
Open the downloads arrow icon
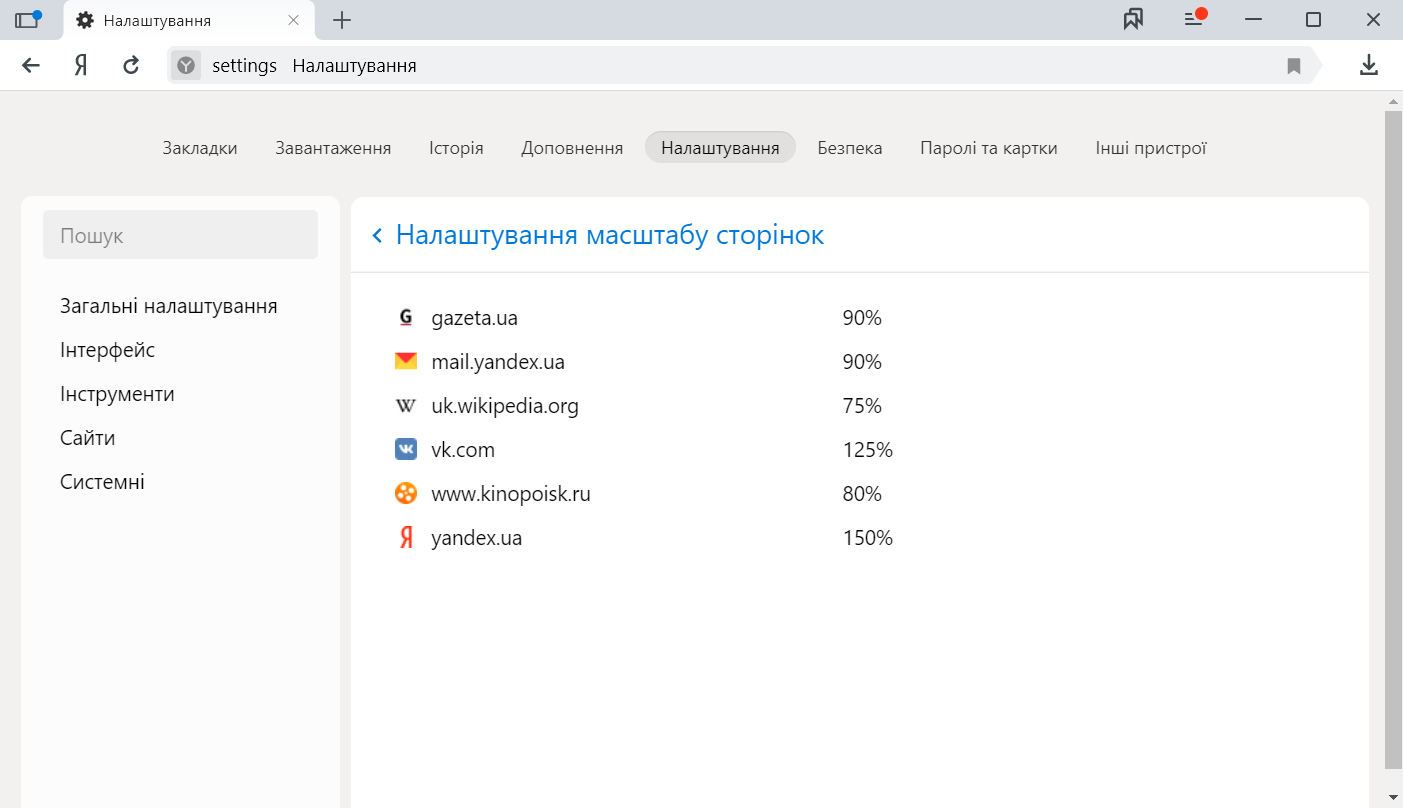[x=1369, y=66]
